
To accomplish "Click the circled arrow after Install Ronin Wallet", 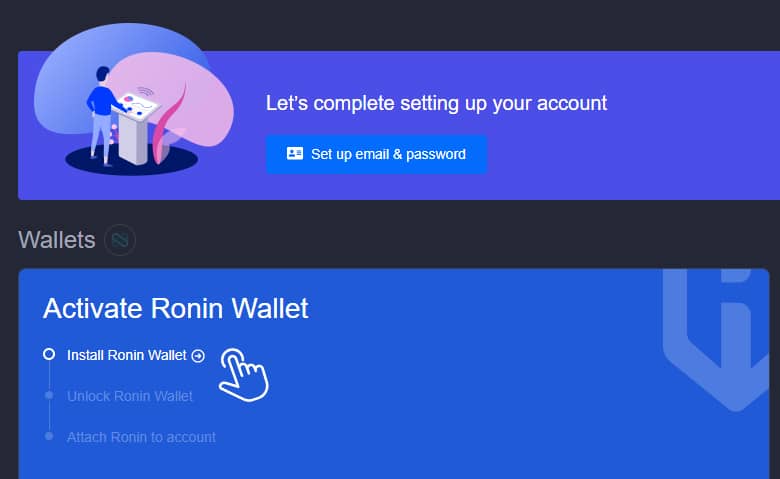I will [198, 356].
